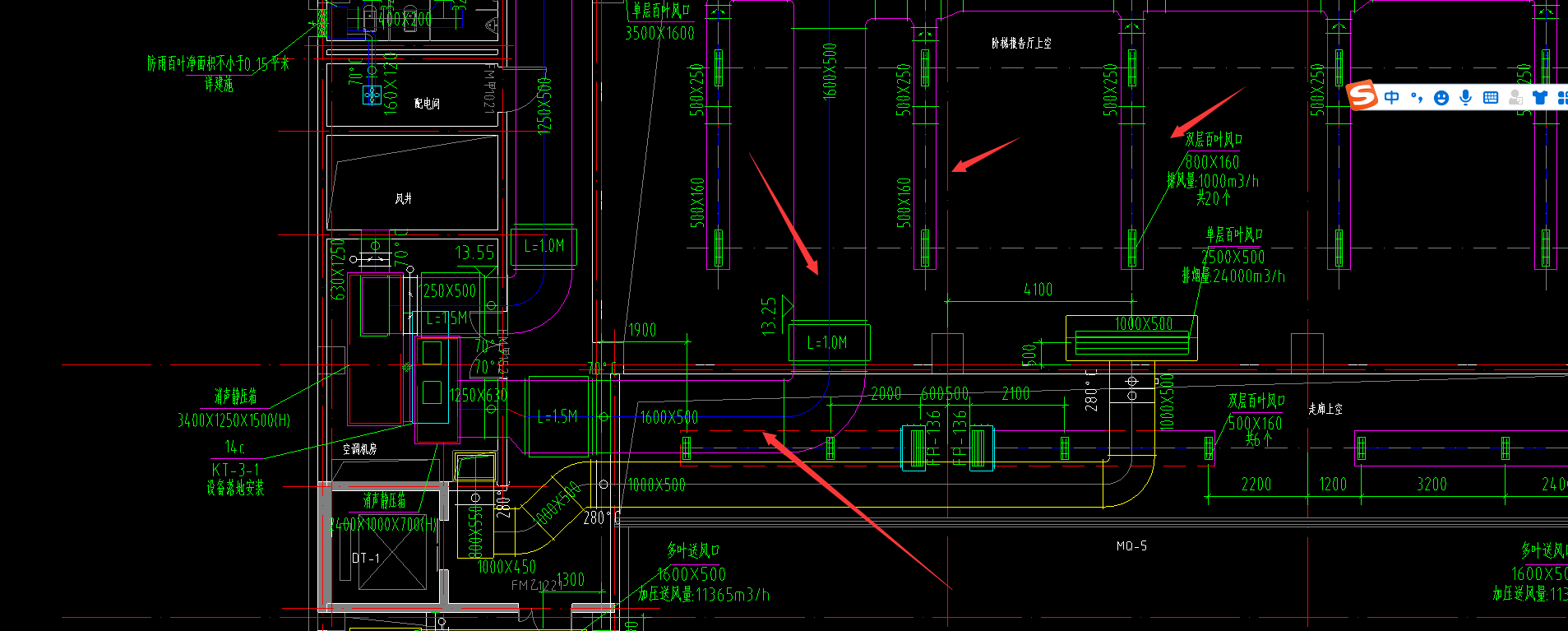
Task: Click the 2100 dimension text
Action: [x=1015, y=393]
